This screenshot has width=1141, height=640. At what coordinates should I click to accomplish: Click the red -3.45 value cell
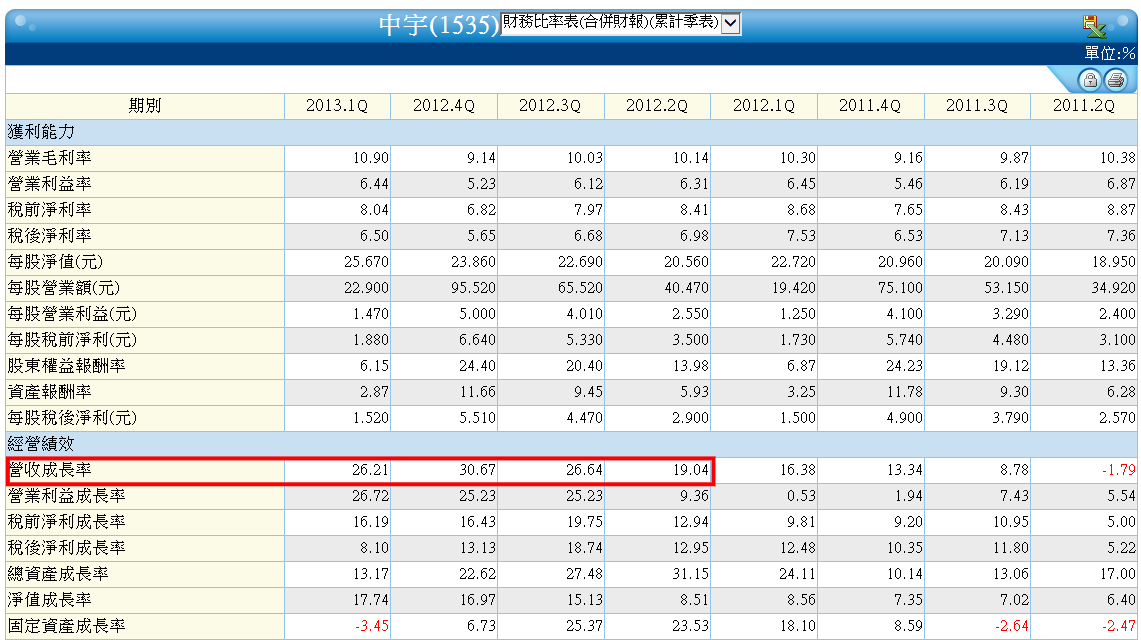tap(337, 626)
